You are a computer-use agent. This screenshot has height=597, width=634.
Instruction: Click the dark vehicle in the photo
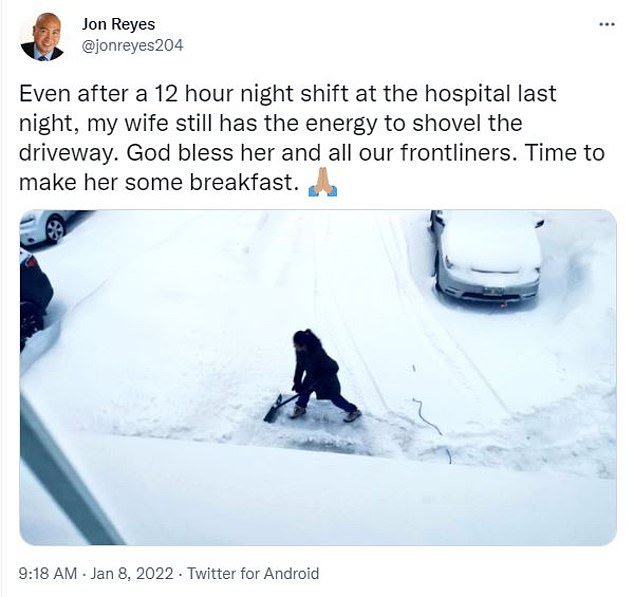tap(34, 295)
